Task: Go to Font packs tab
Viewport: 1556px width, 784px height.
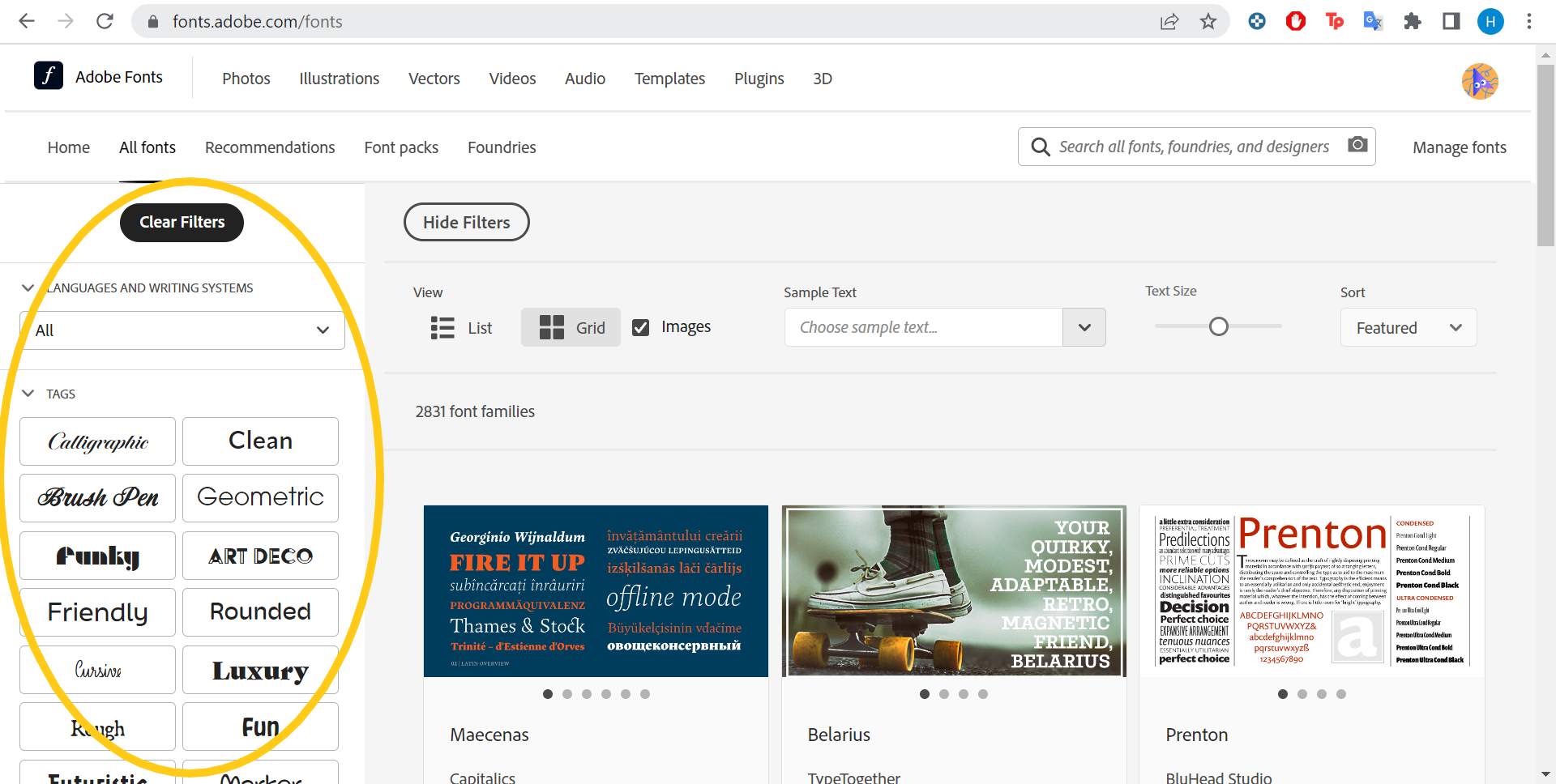Action: tap(401, 147)
